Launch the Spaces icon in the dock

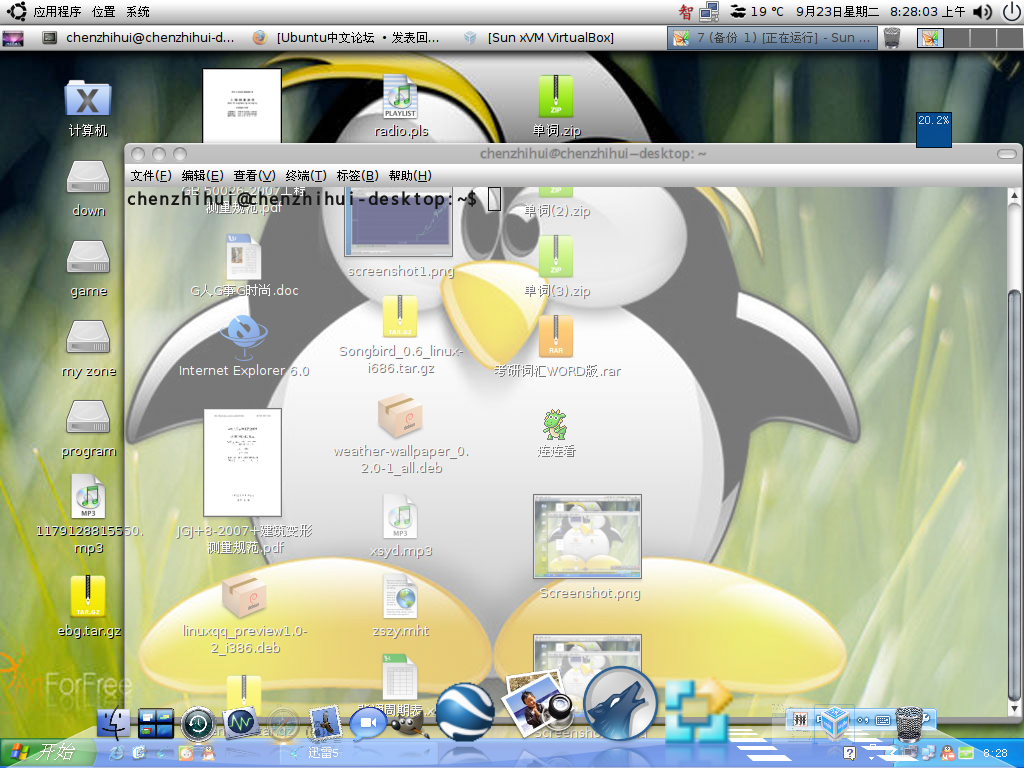pos(156,724)
